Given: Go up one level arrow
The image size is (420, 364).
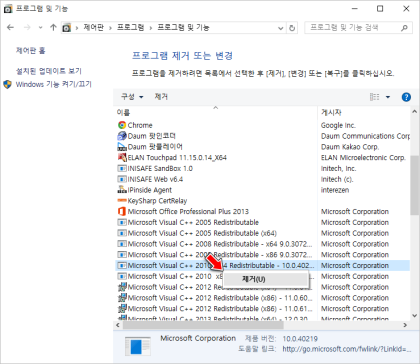Looking at the screenshot, I should (53, 27).
